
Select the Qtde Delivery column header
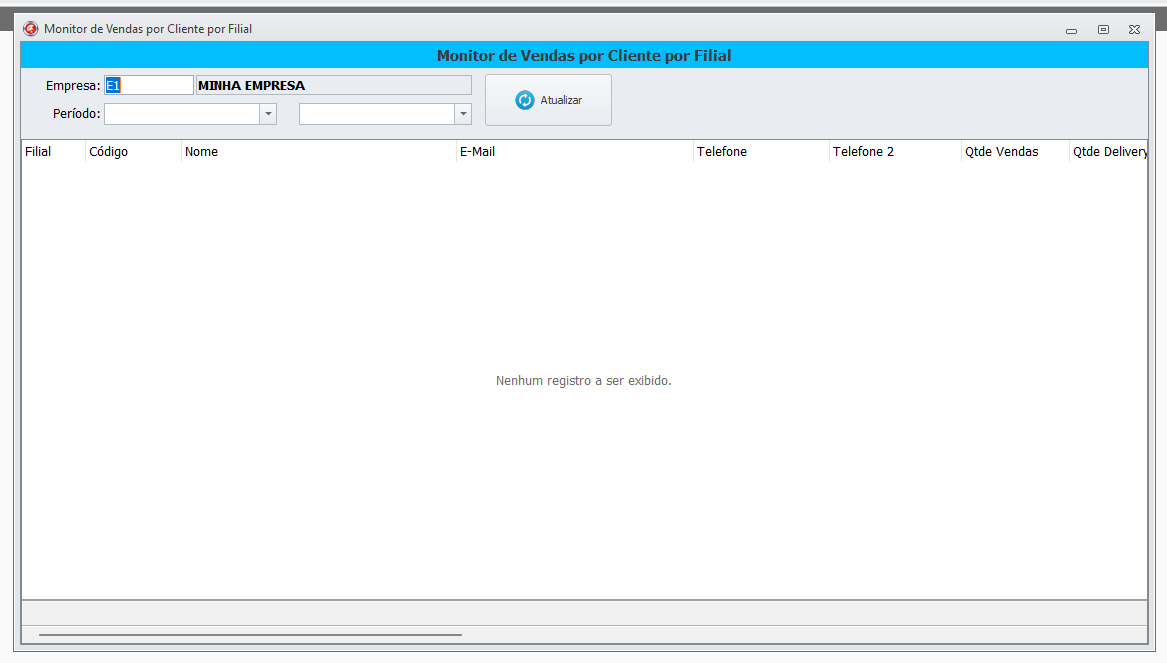1108,152
